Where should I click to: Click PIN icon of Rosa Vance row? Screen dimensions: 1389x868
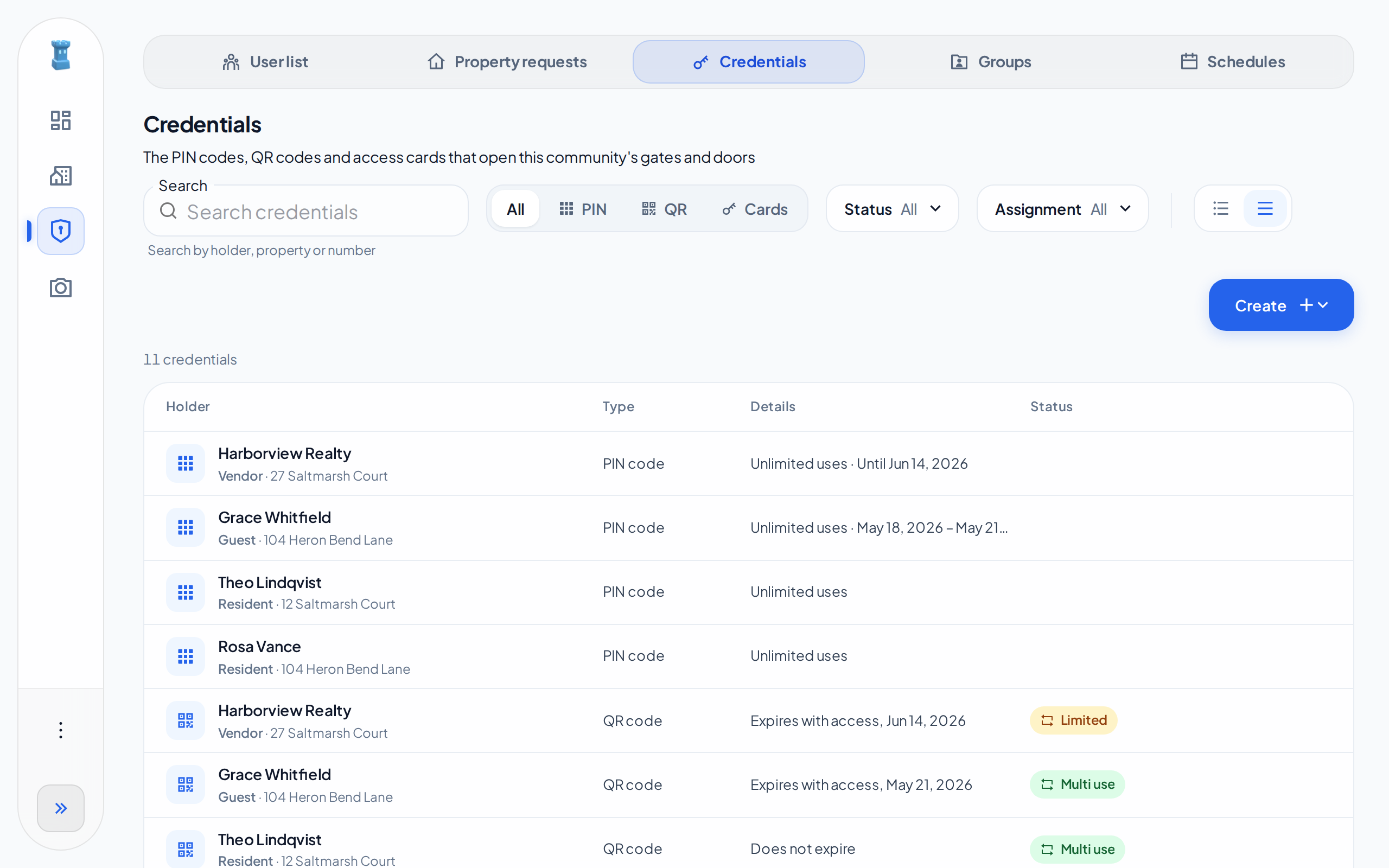pyautogui.click(x=186, y=656)
